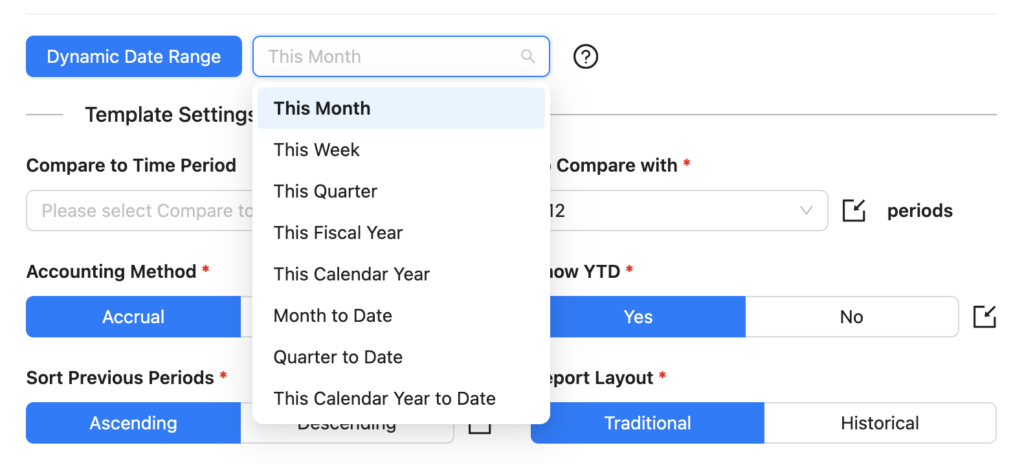The image size is (1024, 465).
Task: Select Traditional report layout
Action: point(647,423)
